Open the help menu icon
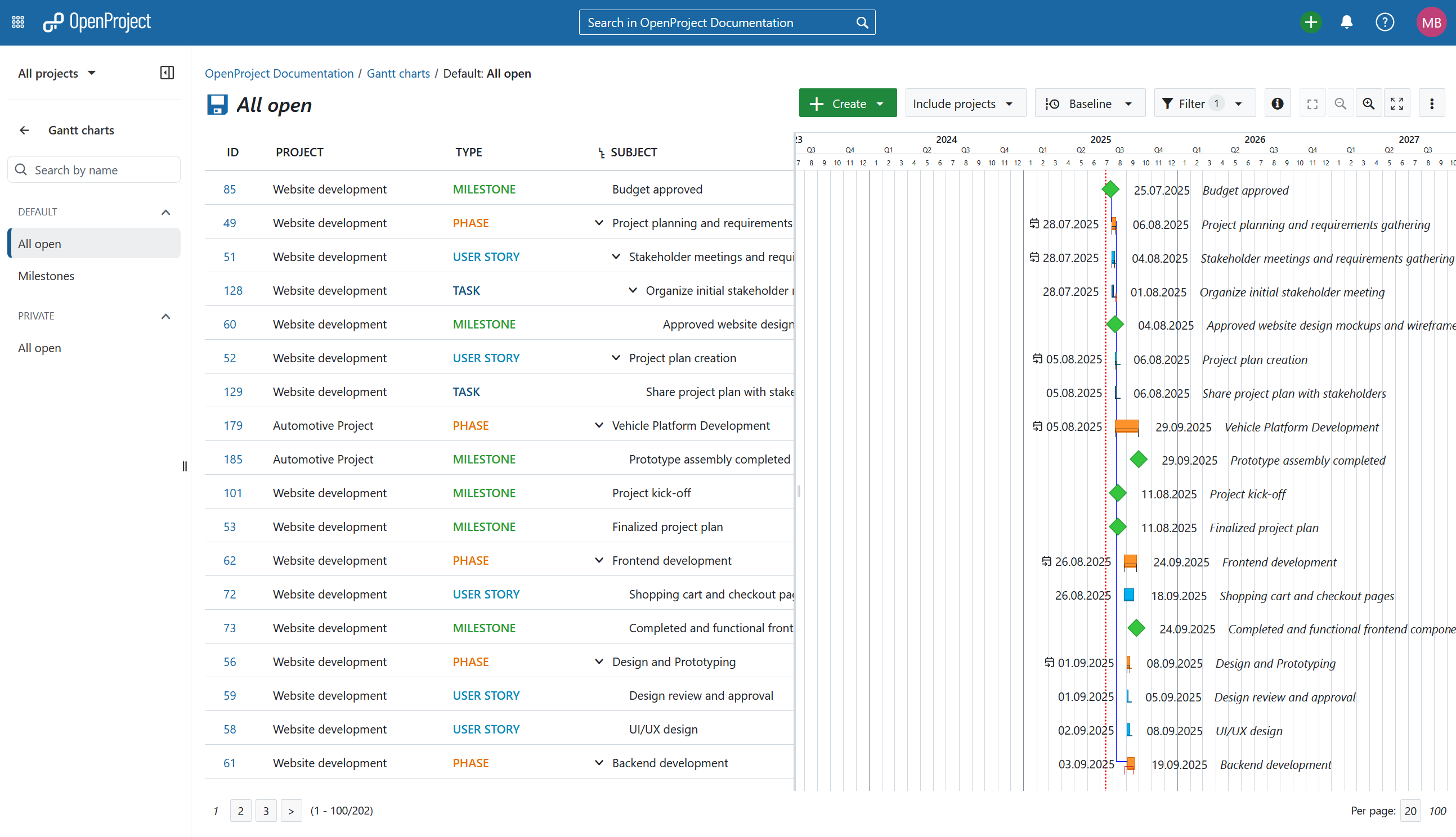Image resolution: width=1456 pixels, height=837 pixels. click(1384, 22)
